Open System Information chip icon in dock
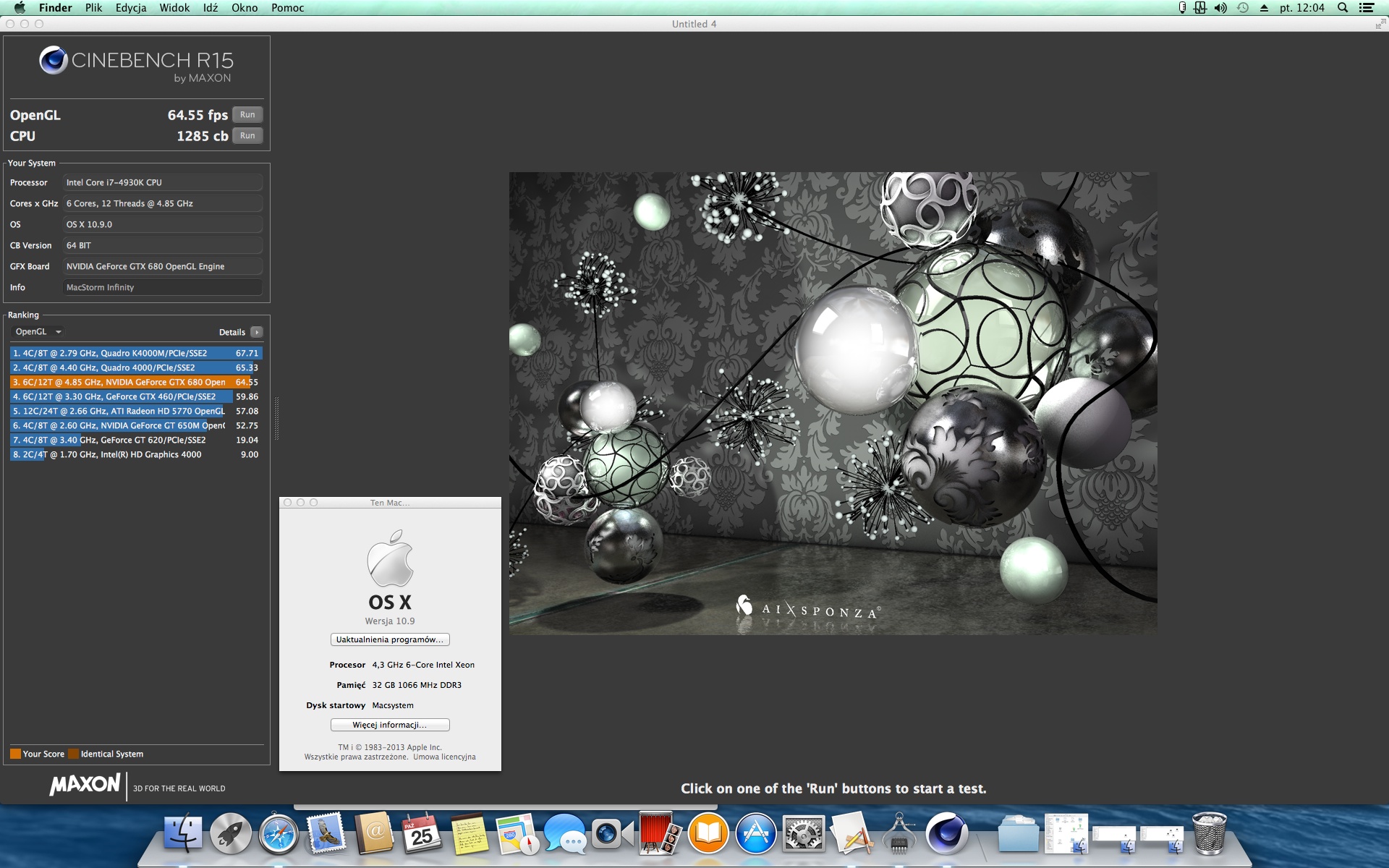This screenshot has height=868, width=1389. coord(899,833)
